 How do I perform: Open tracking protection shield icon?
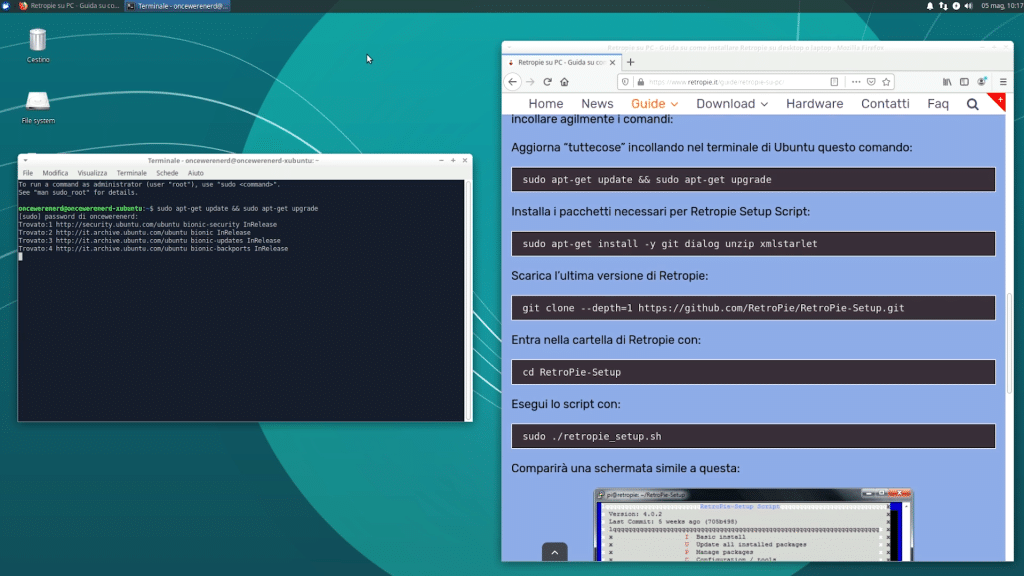click(625, 82)
